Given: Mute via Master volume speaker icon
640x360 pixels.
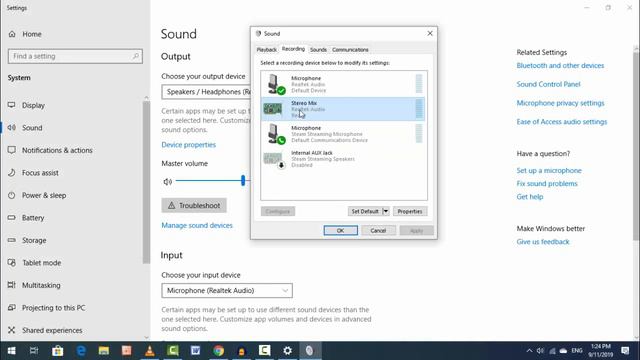Looking at the screenshot, I should [167, 182].
